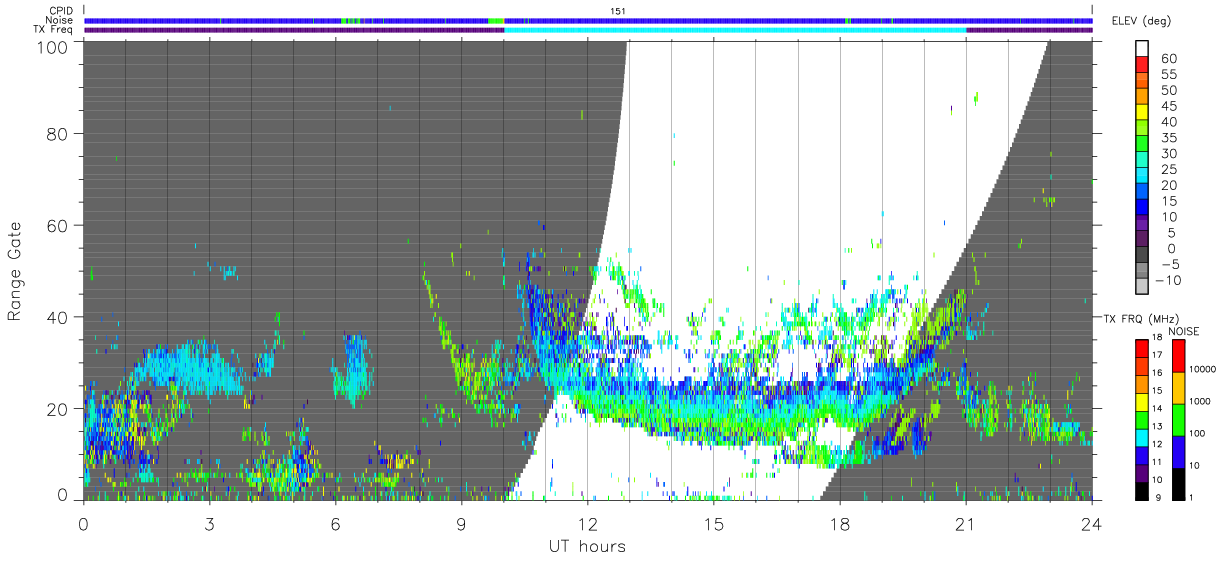
Task: Click the '18' tick label on UT hours axis
Action: (839, 523)
